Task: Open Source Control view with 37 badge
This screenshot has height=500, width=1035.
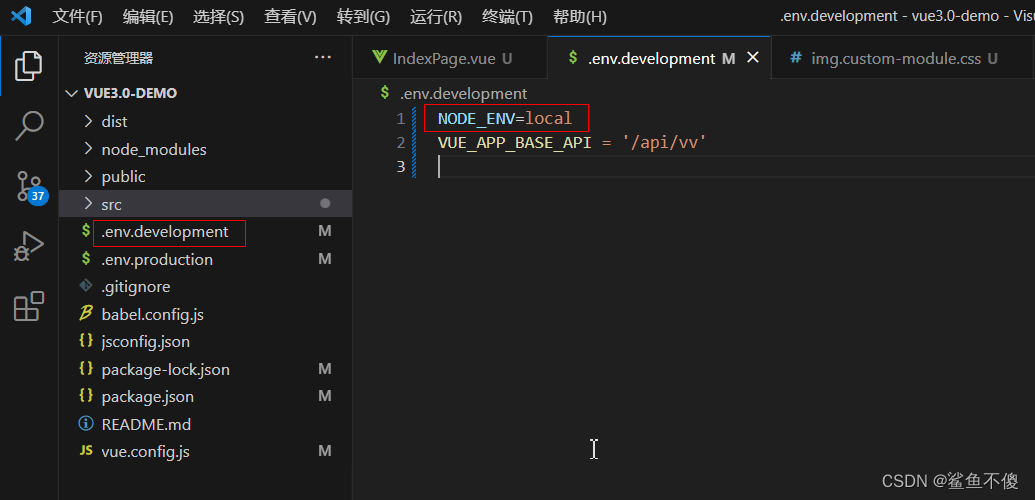Action: [x=30, y=187]
